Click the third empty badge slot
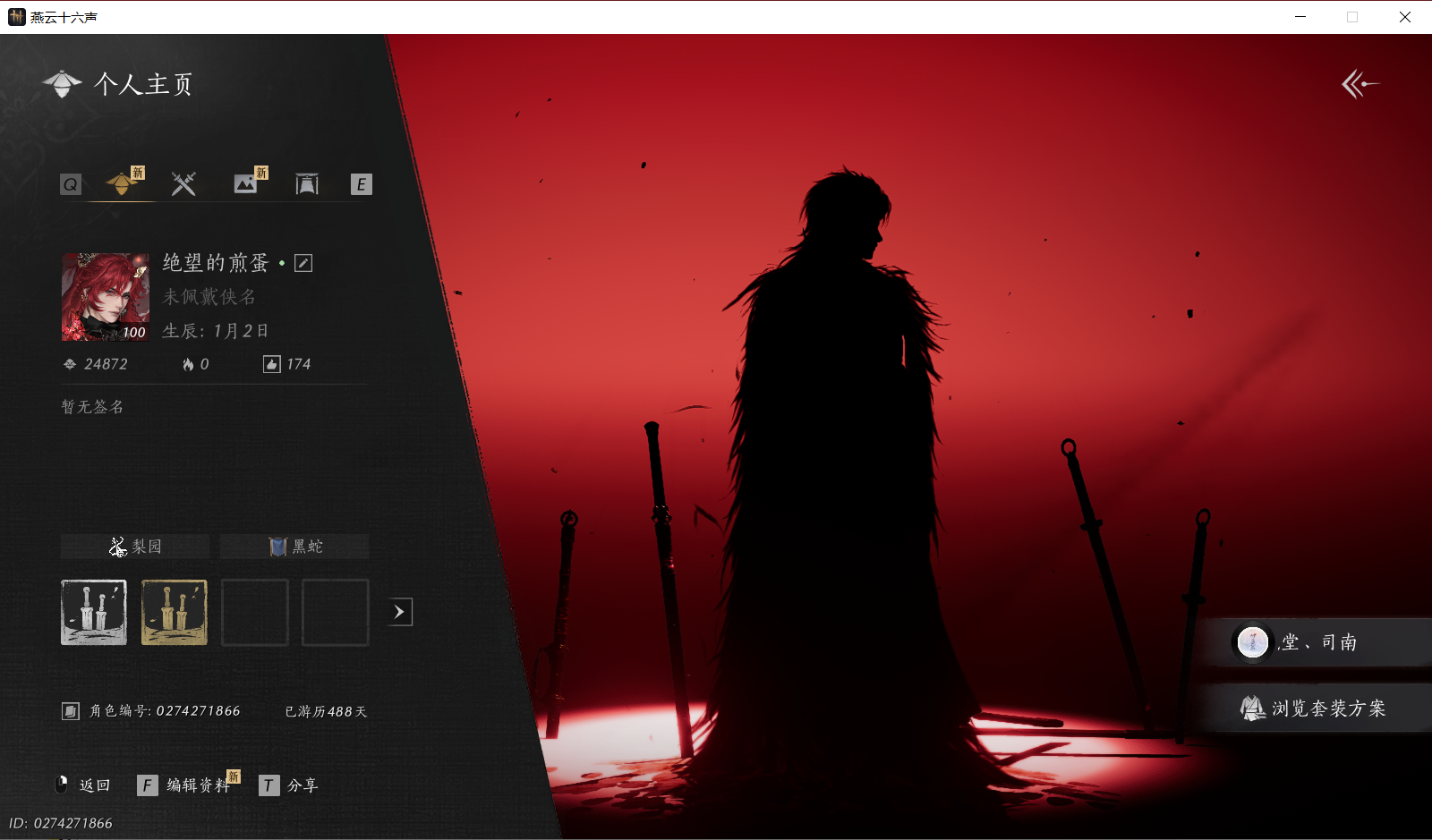 click(x=255, y=613)
